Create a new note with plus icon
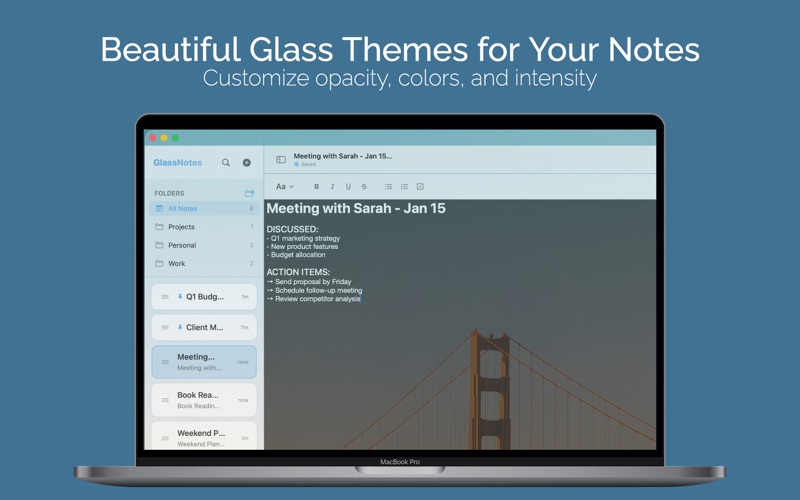This screenshot has height=500, width=800. pyautogui.click(x=246, y=162)
